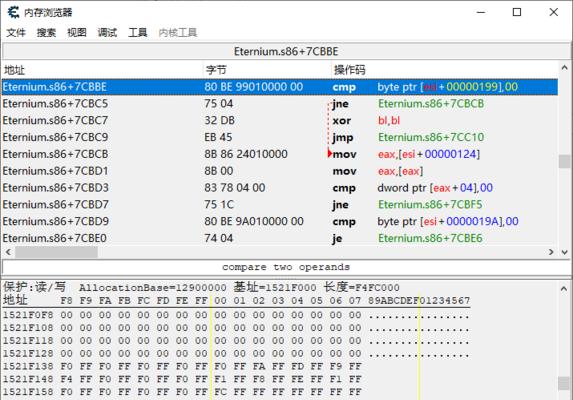Click byte FA in row 1521F138

coord(259,366)
